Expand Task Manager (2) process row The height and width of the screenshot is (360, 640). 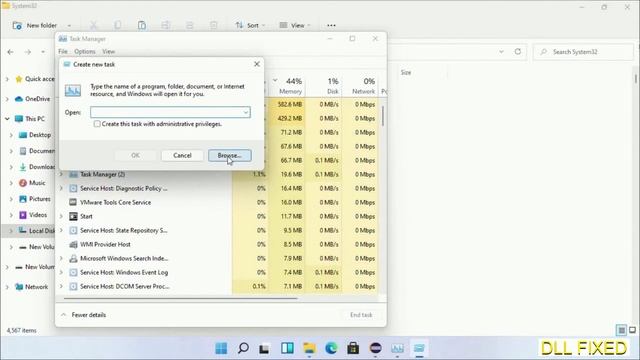pyautogui.click(x=61, y=174)
